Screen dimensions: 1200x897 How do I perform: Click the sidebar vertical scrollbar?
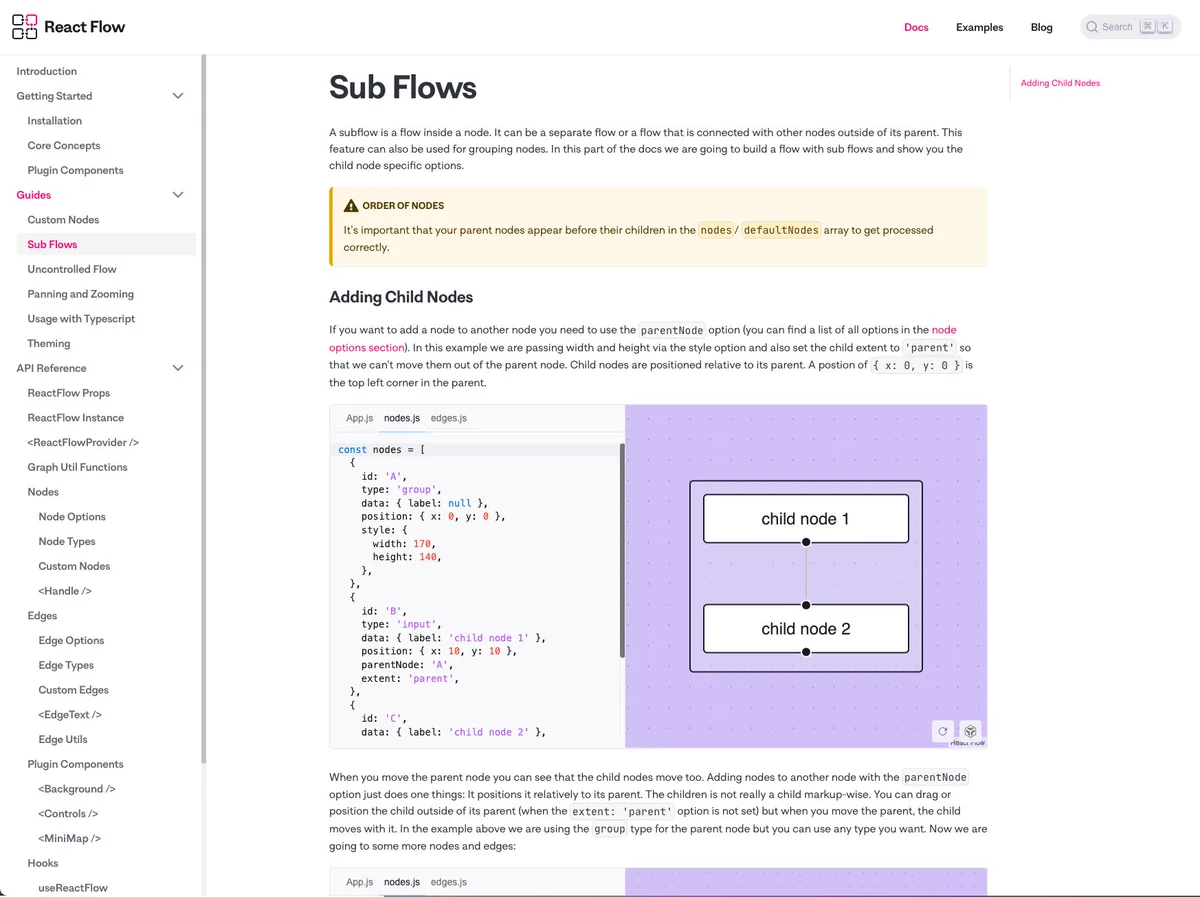pos(203,408)
